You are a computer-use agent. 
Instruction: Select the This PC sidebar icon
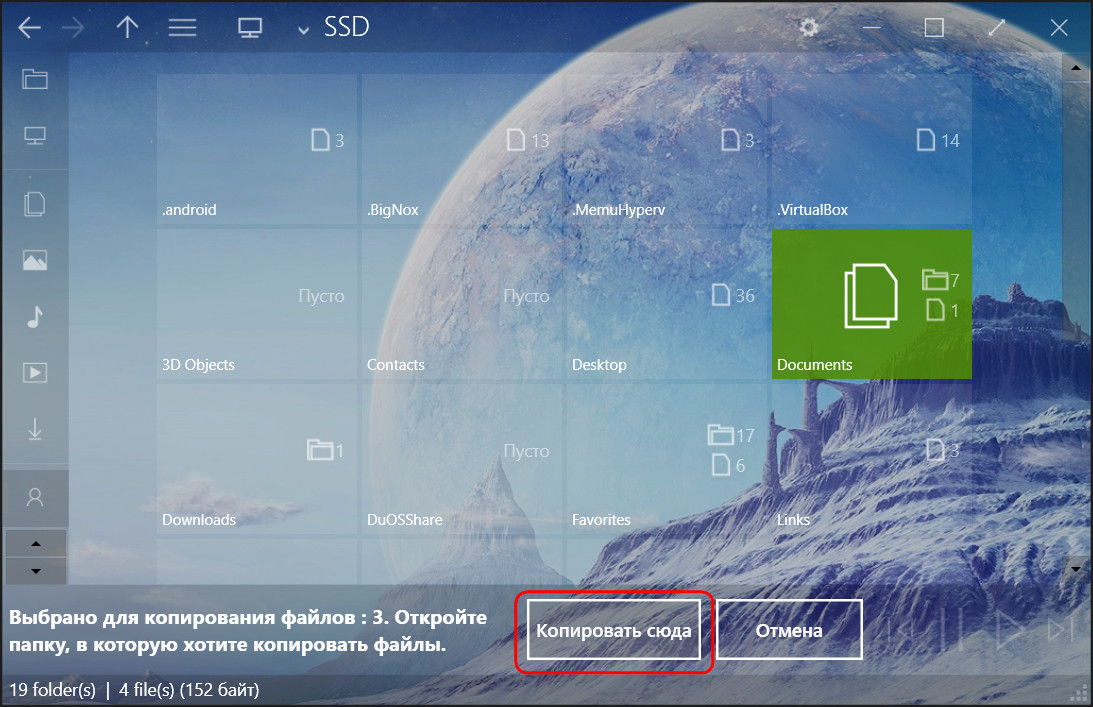[x=35, y=135]
